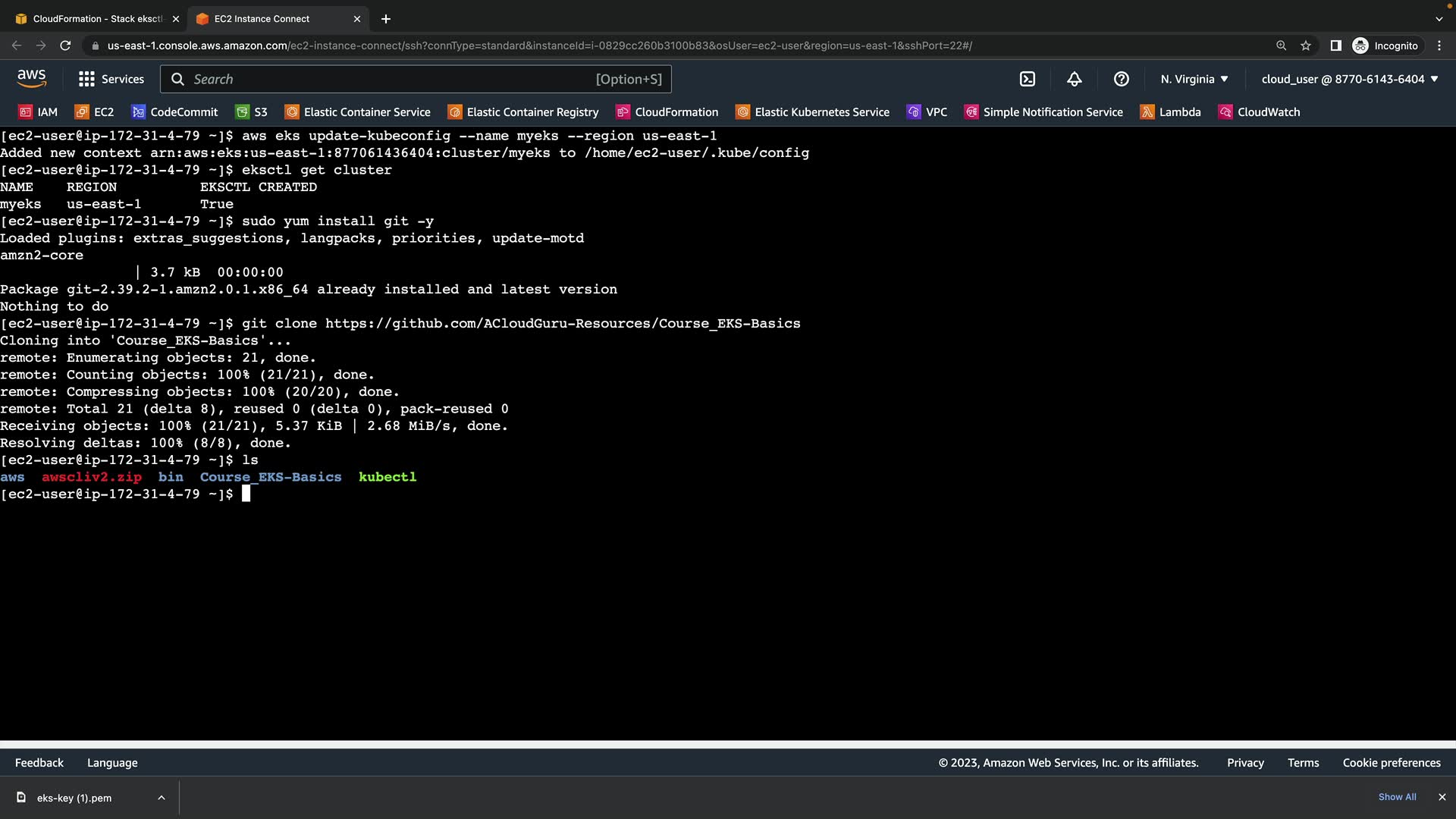Open the help question mark icon
Screen dimensions: 1456x819
1122,79
